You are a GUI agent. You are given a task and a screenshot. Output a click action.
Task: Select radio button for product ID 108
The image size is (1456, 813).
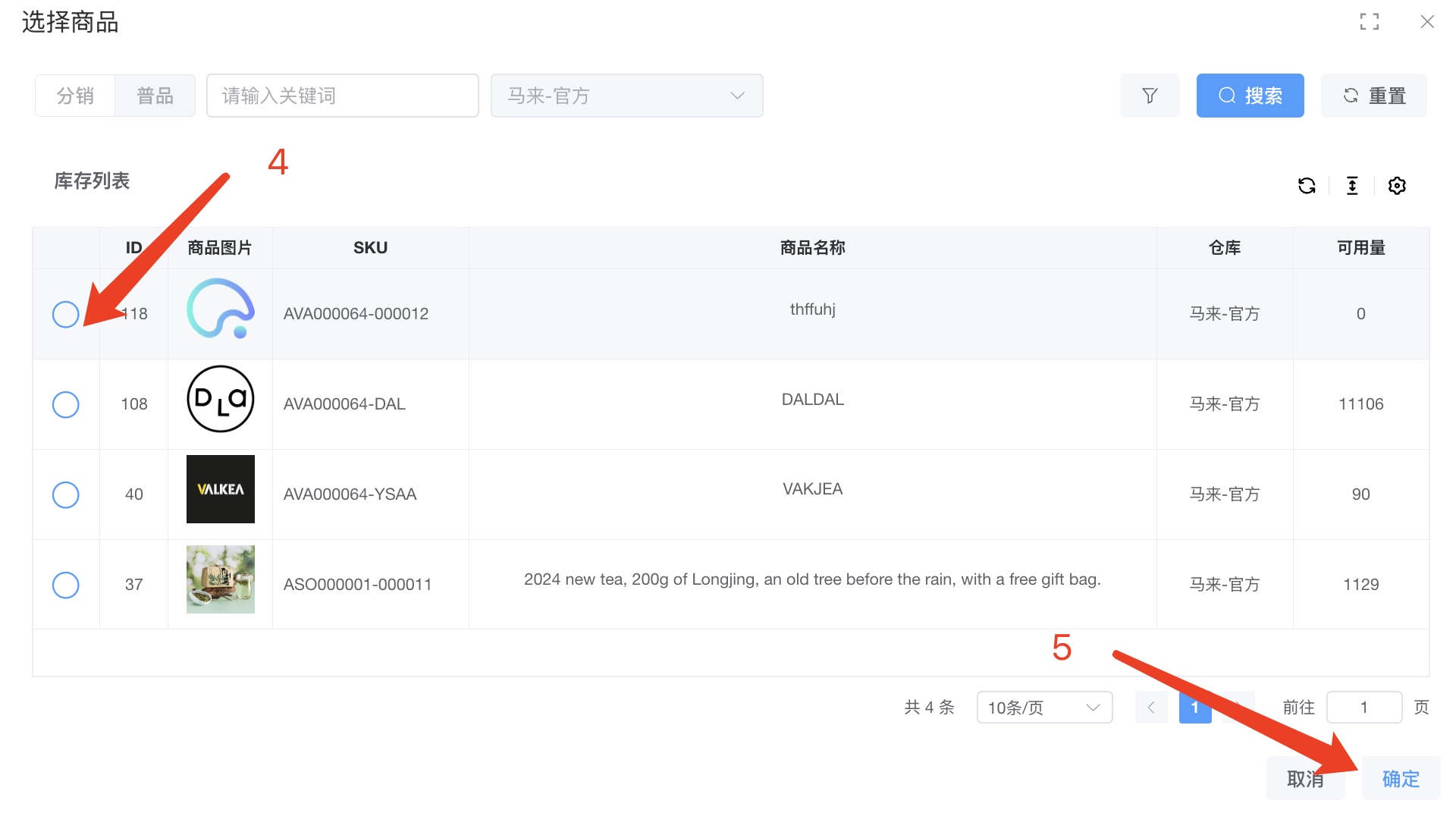[66, 404]
